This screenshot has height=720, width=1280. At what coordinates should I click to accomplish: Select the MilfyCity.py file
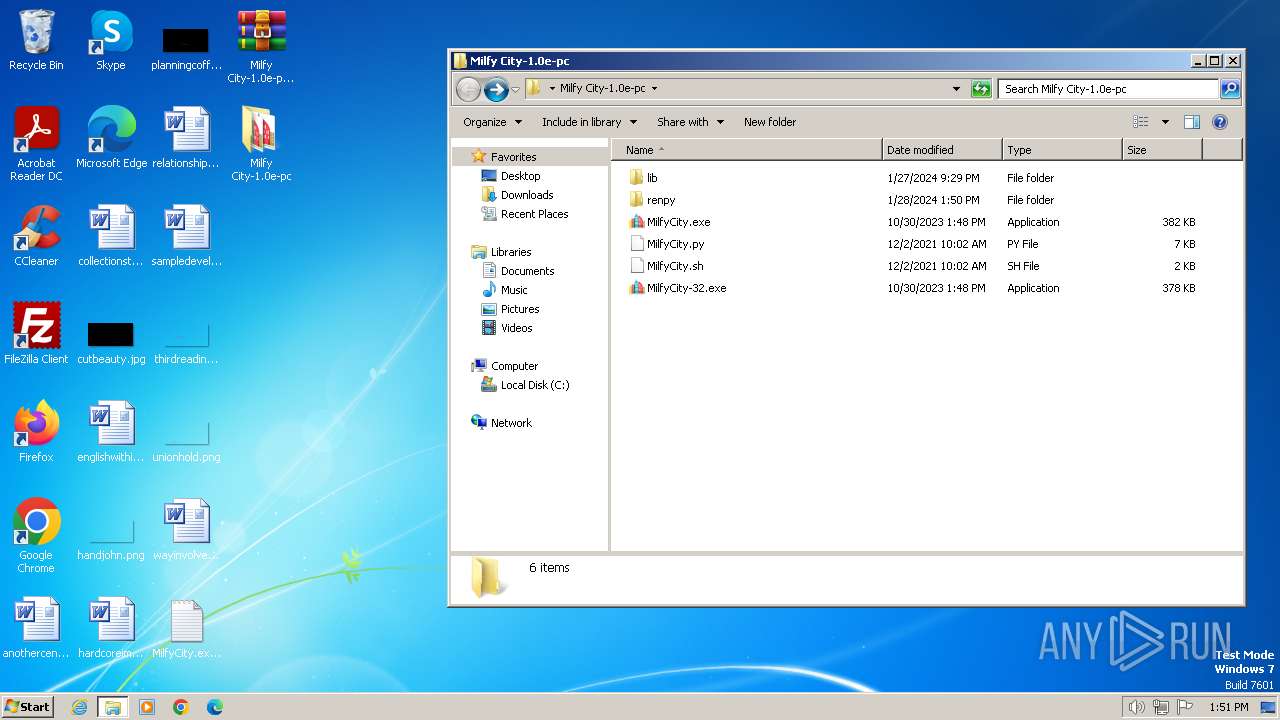click(913, 244)
